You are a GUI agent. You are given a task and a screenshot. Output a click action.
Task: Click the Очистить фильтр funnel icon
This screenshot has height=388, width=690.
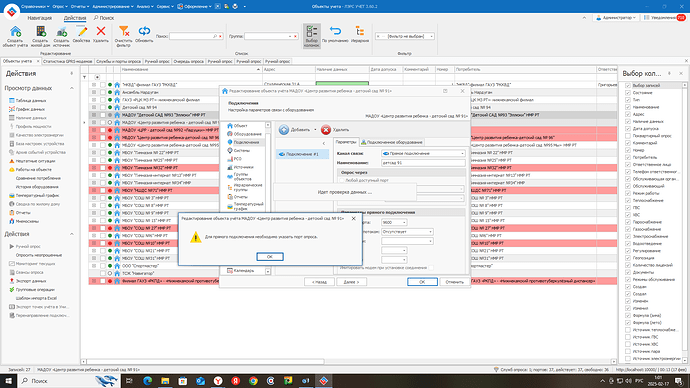[124, 31]
